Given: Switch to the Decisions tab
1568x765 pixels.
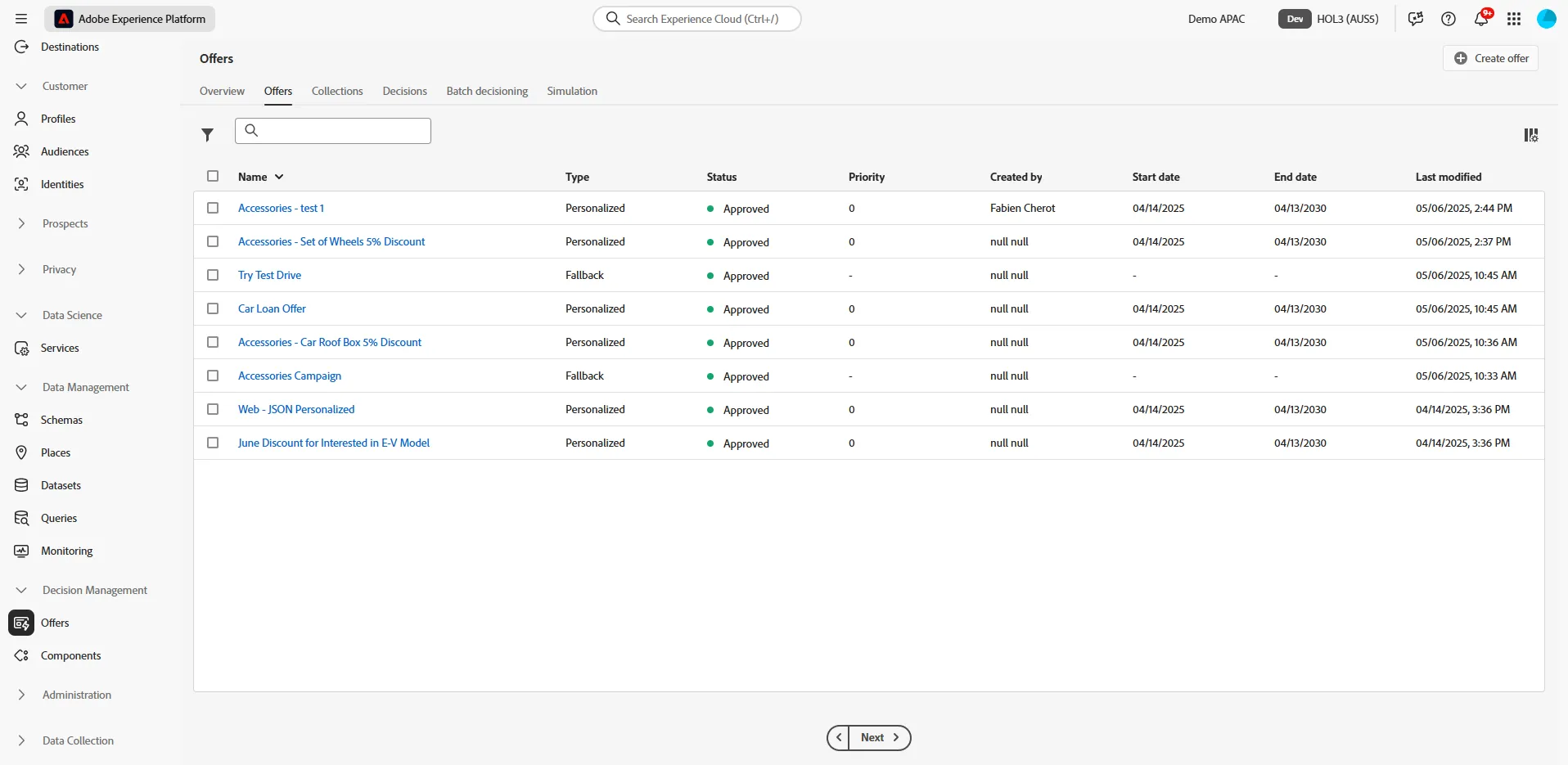Looking at the screenshot, I should click(x=405, y=91).
